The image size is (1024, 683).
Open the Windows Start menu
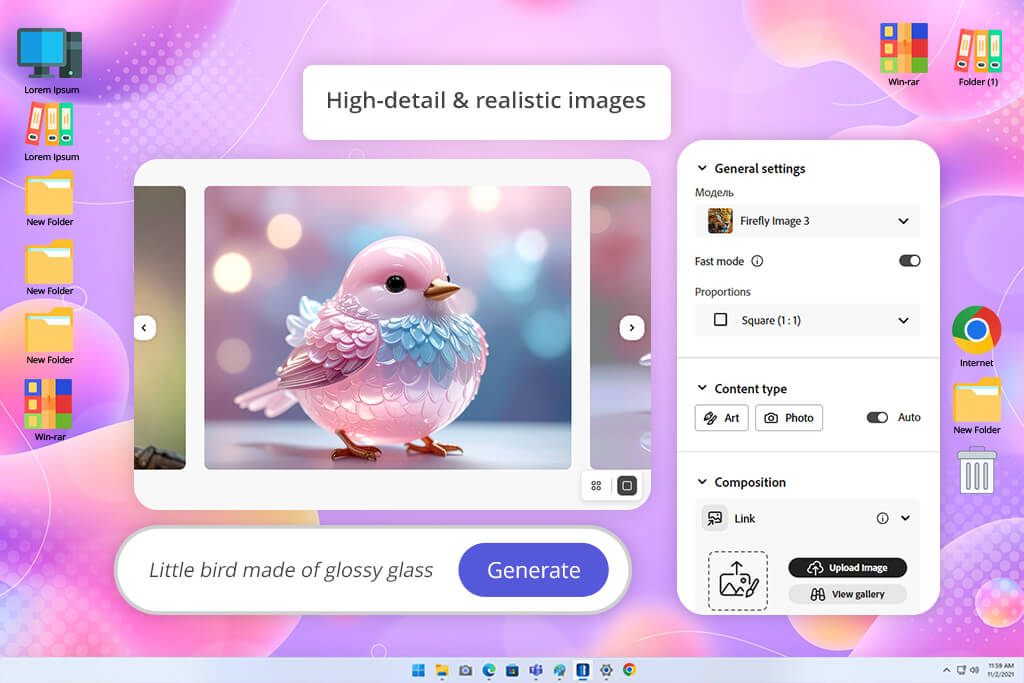(419, 670)
